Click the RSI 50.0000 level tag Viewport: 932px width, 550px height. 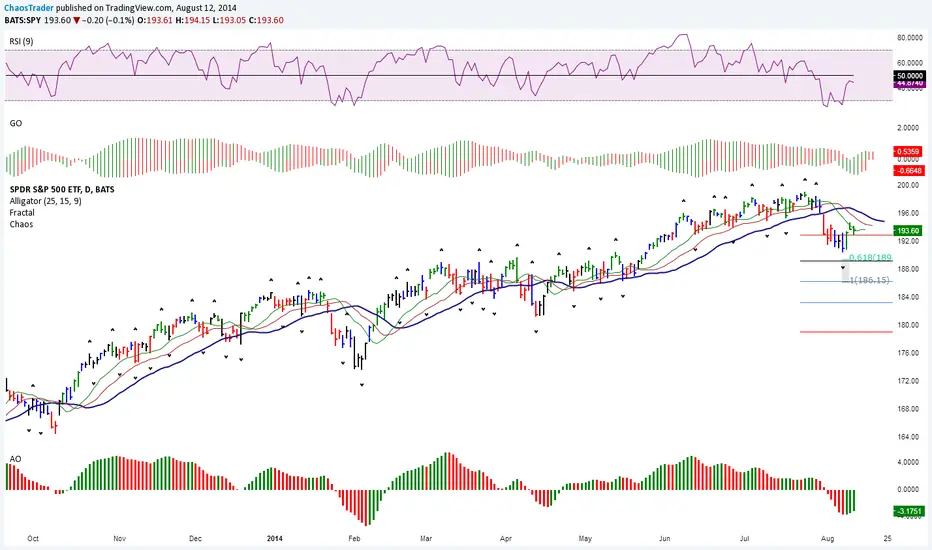click(x=909, y=76)
